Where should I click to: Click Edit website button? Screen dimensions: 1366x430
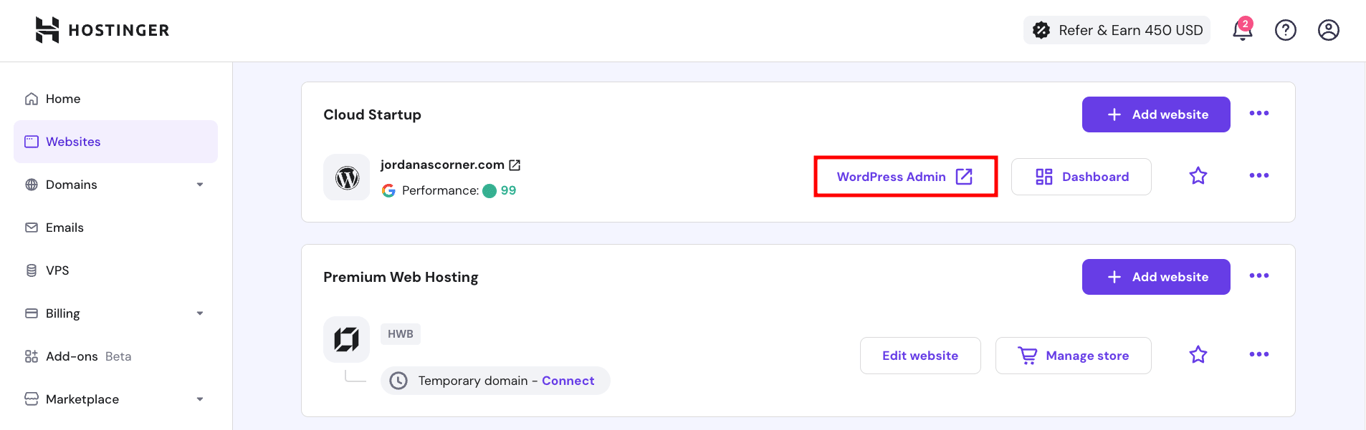click(x=920, y=356)
